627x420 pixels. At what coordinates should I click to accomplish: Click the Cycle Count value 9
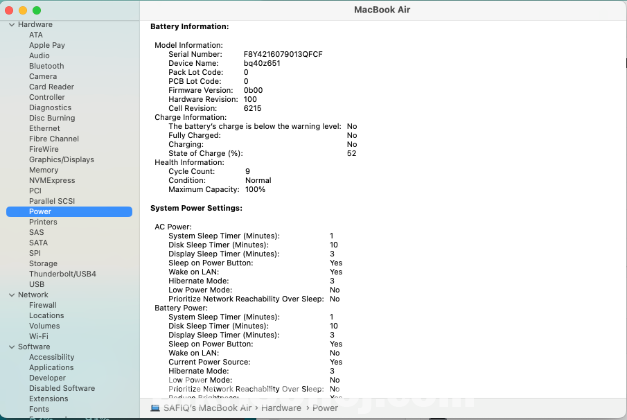(x=248, y=172)
